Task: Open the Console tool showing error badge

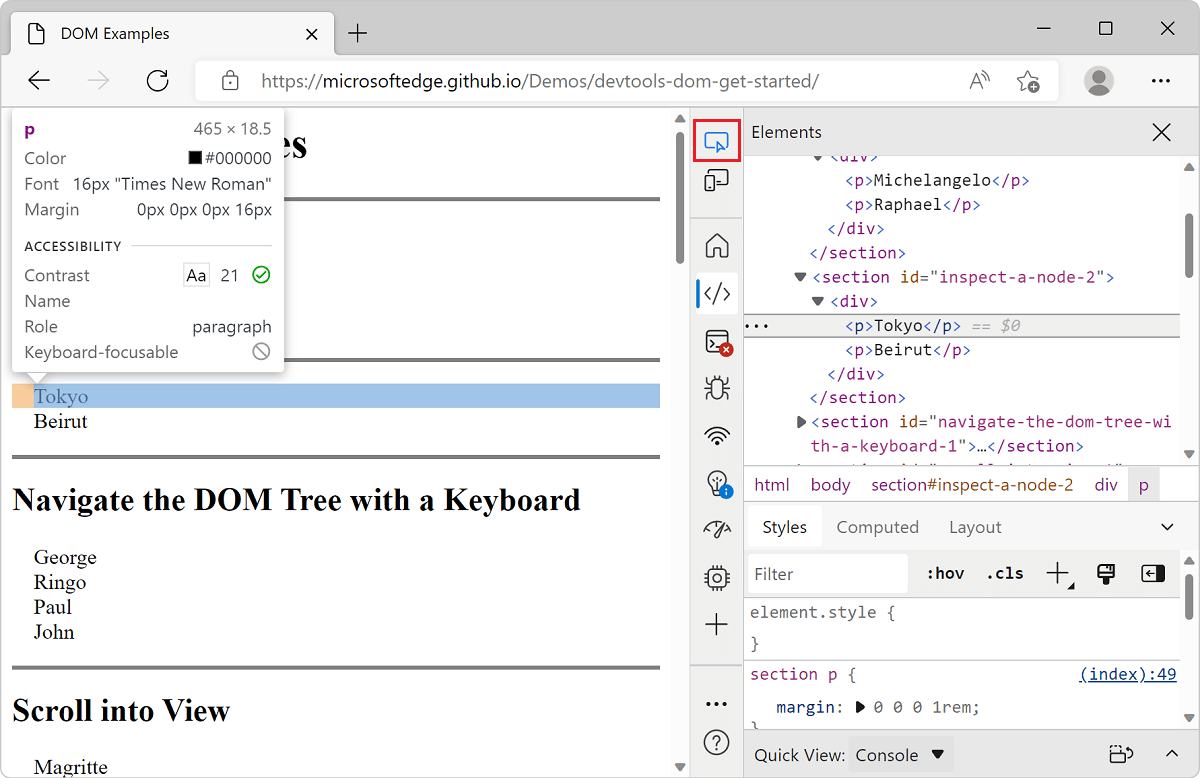Action: point(716,340)
